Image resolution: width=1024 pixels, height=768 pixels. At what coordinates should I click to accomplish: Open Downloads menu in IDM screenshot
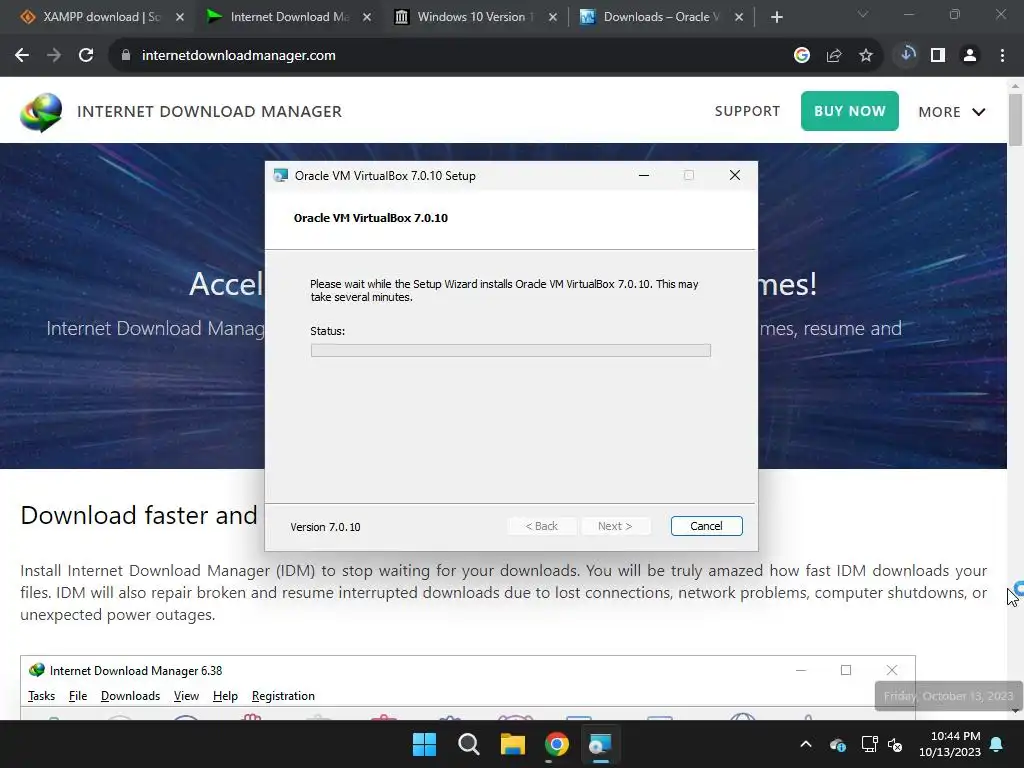[x=131, y=696]
